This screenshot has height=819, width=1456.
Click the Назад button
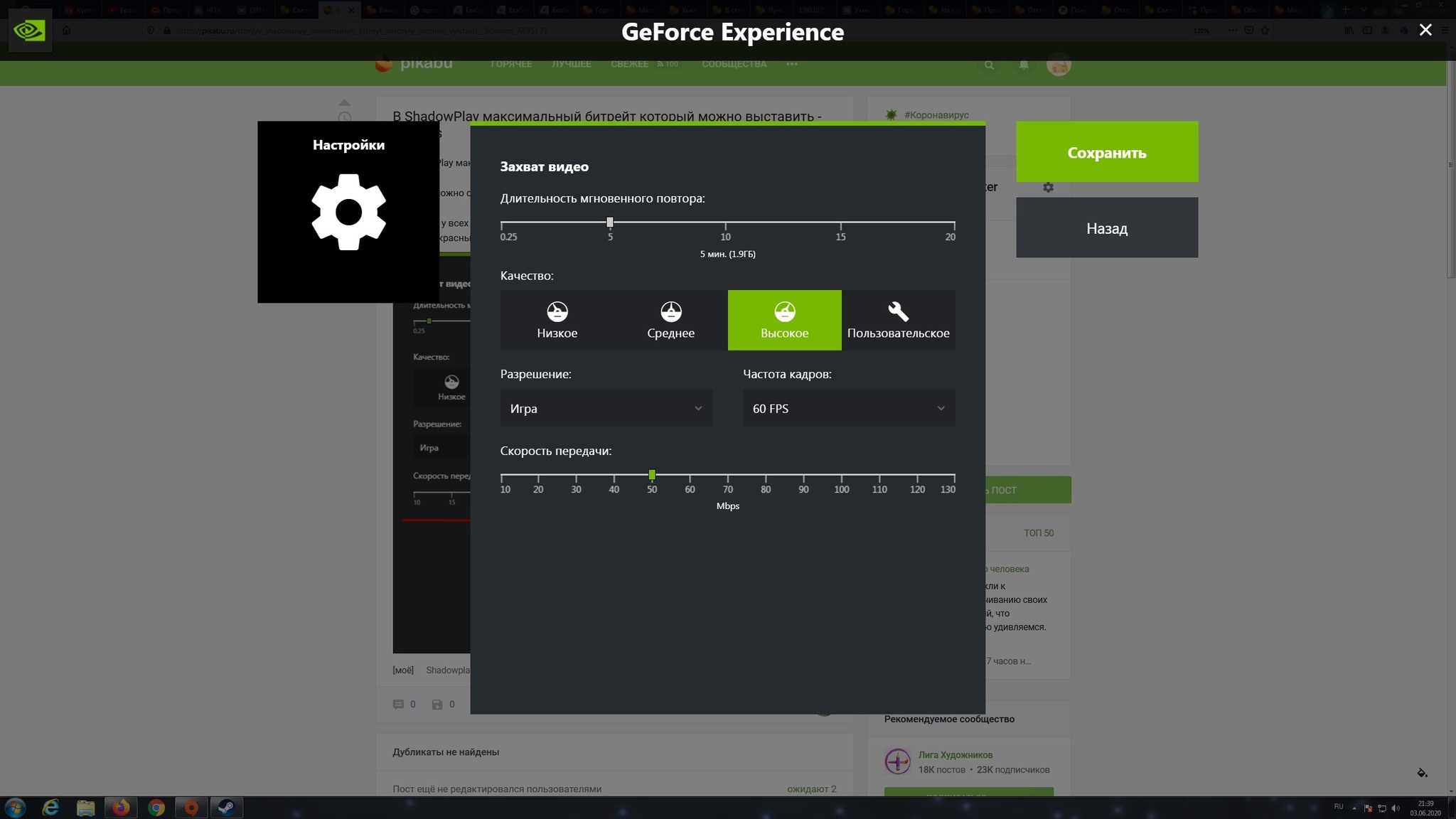point(1106,227)
